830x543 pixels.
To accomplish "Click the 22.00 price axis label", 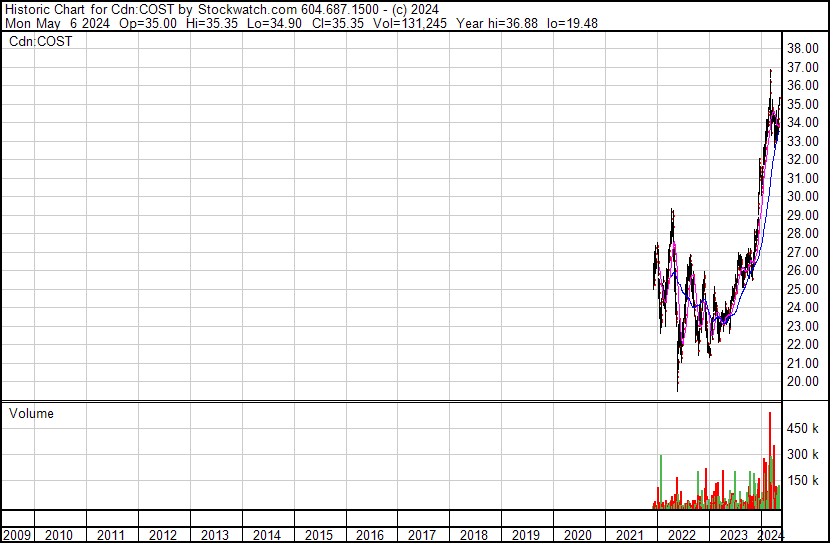I will [803, 345].
